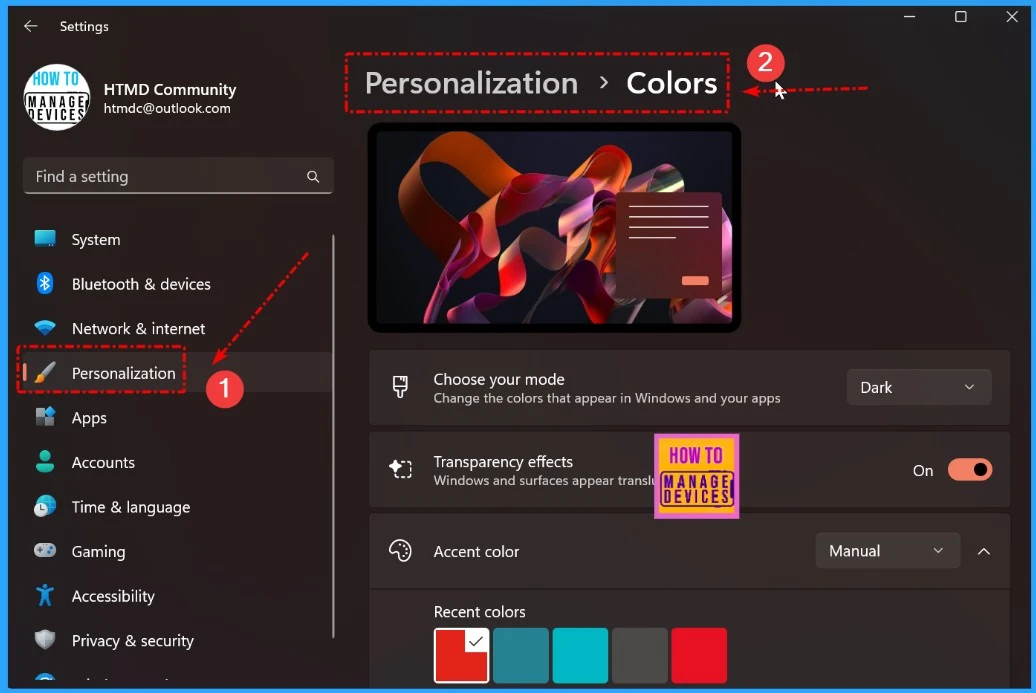Click the Privacy & security shield icon

[x=45, y=639]
